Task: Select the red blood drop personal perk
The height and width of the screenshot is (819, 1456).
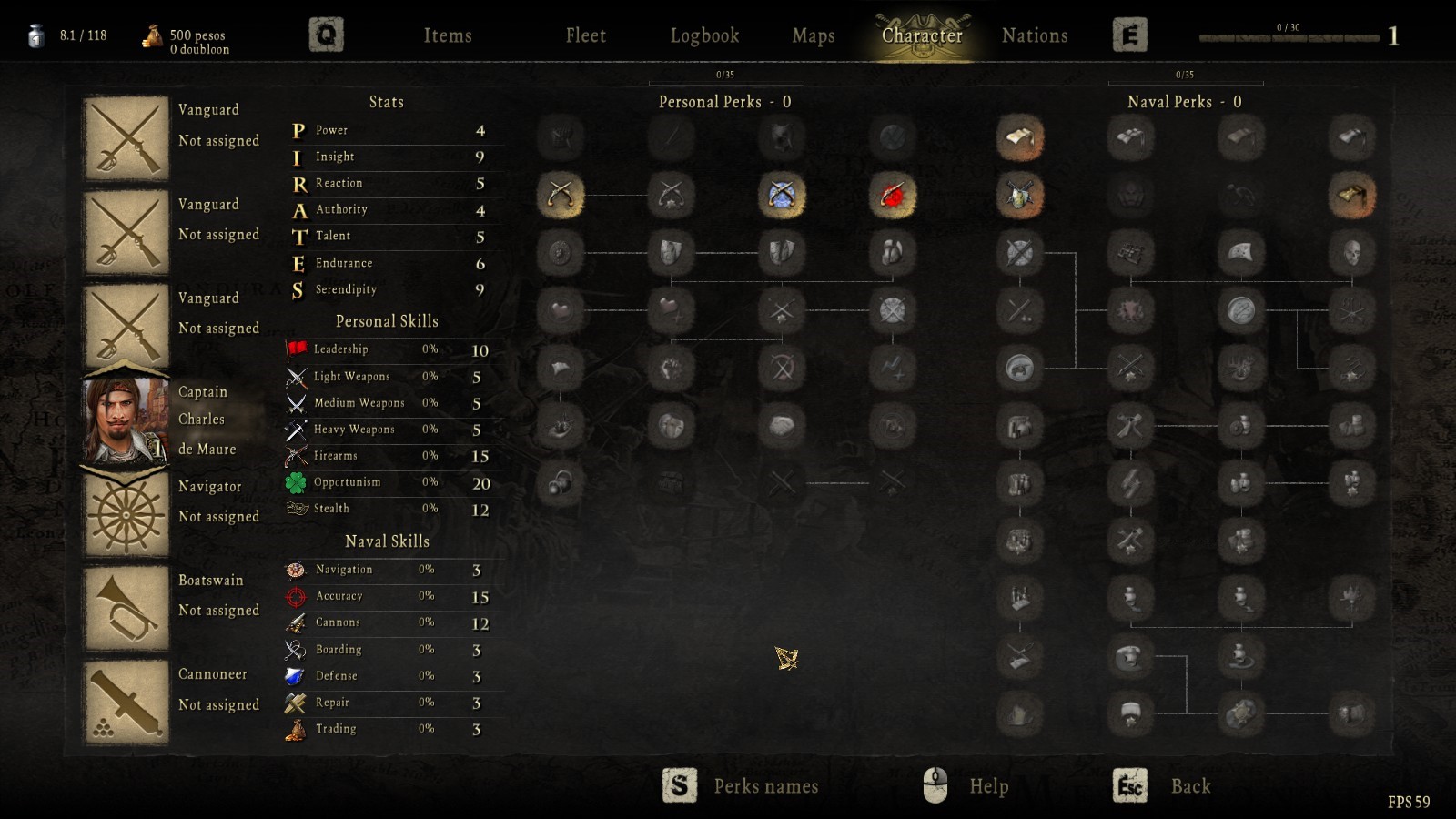Action: pos(892,195)
